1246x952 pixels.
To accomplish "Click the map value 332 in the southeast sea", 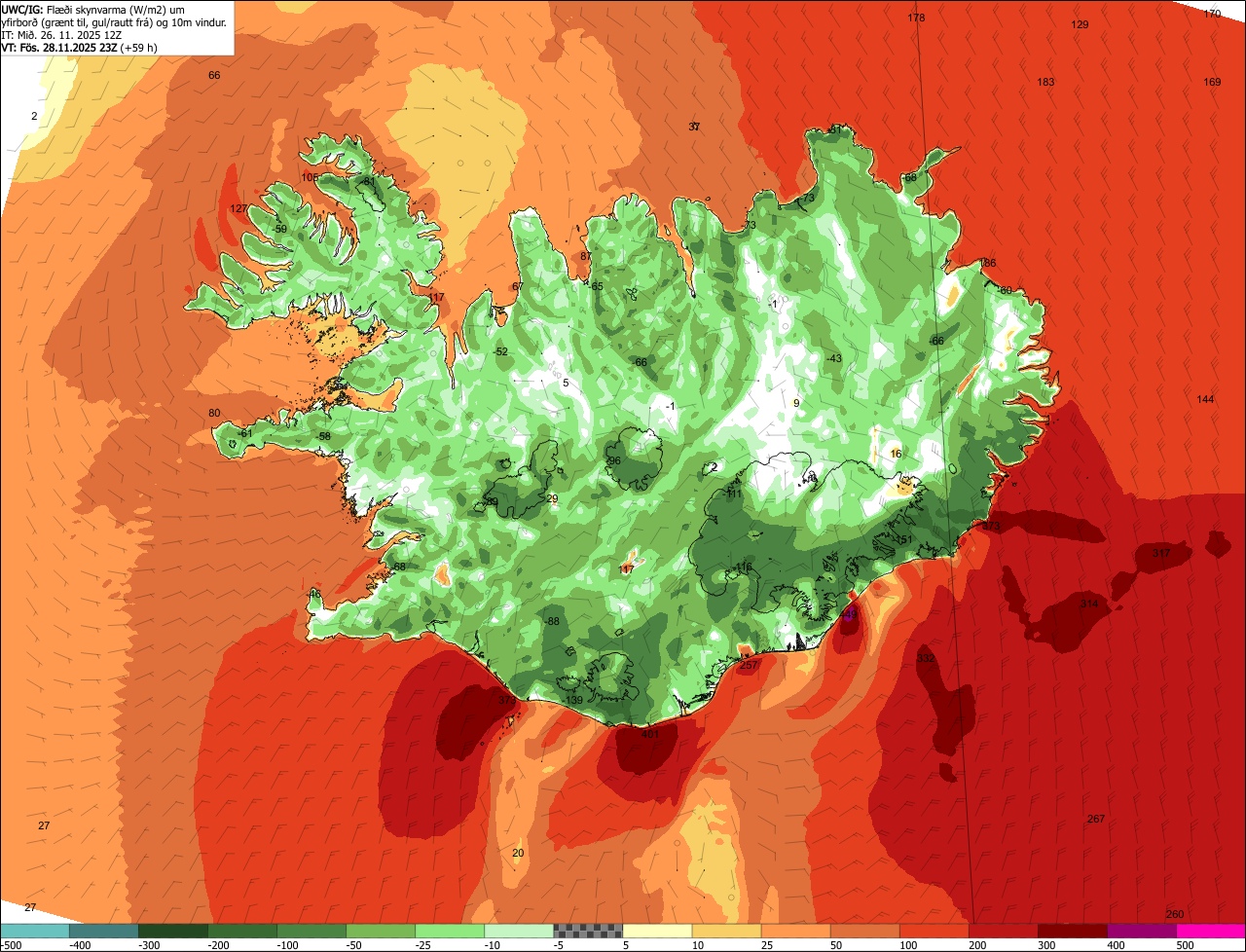I will click(x=926, y=658).
